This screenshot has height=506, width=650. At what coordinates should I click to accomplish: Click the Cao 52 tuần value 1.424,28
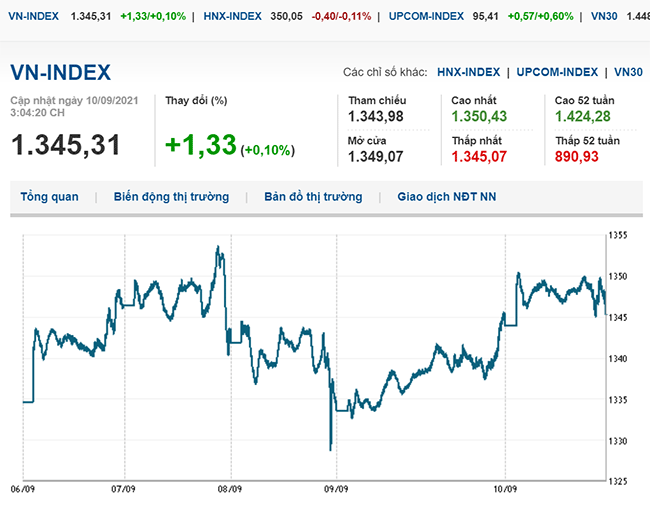coord(584,118)
